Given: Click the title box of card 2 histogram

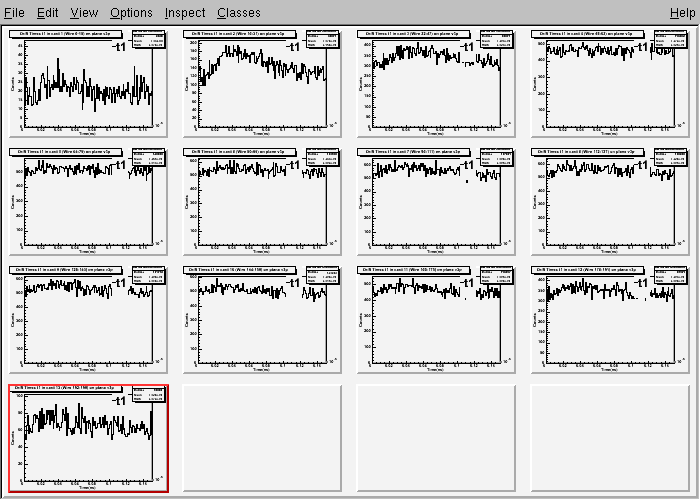Looking at the screenshot, I should coord(240,34).
